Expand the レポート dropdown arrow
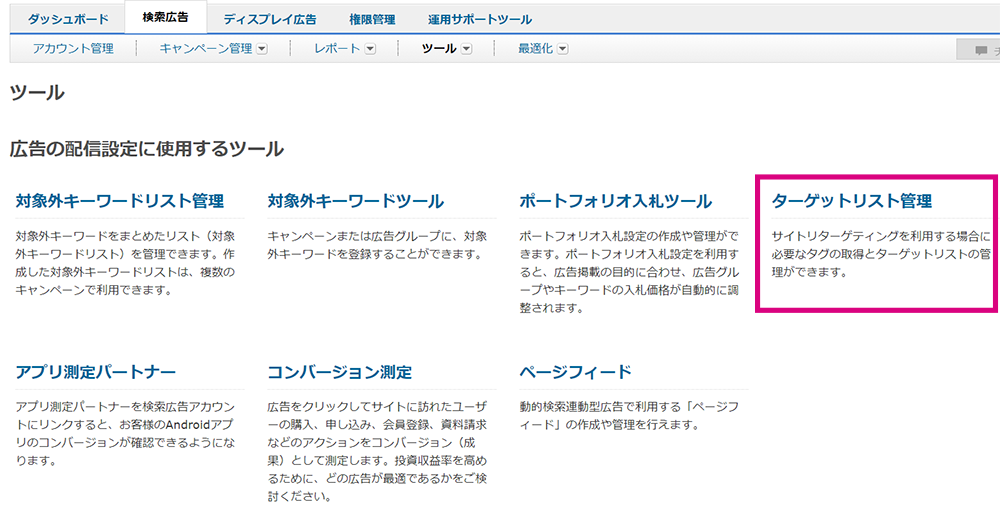 (x=370, y=49)
